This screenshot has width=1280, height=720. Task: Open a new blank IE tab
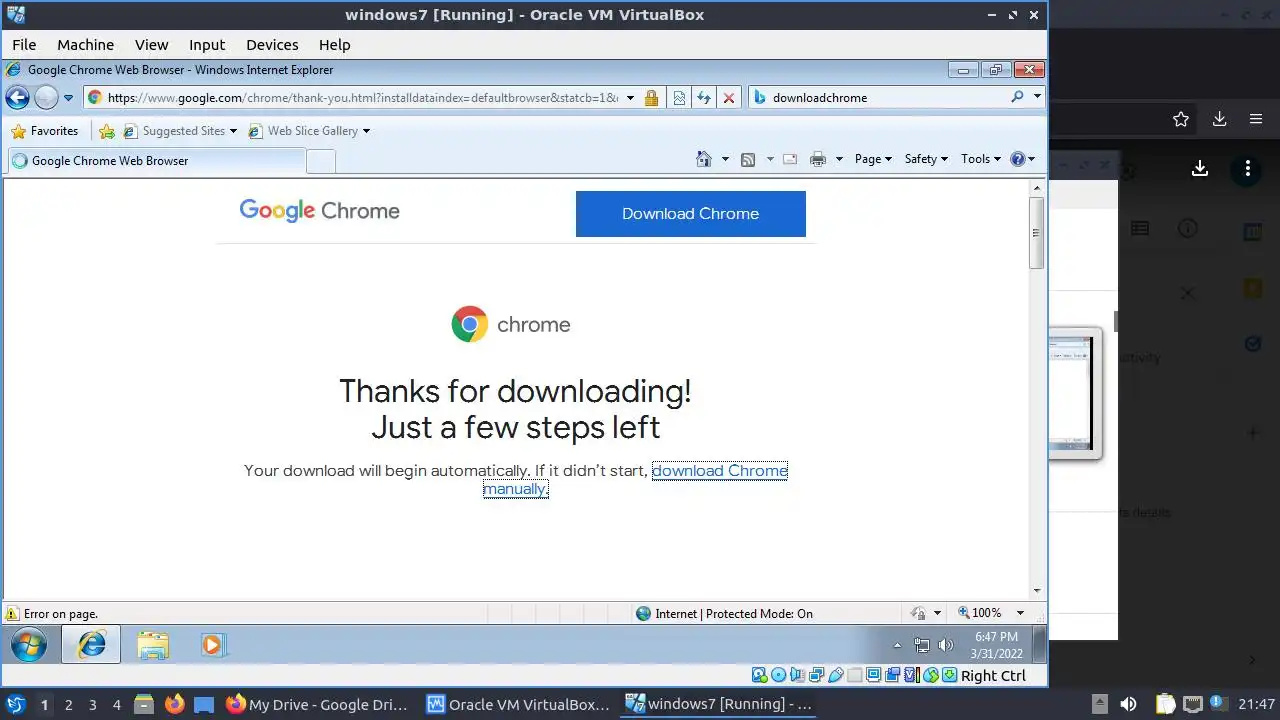pos(320,161)
